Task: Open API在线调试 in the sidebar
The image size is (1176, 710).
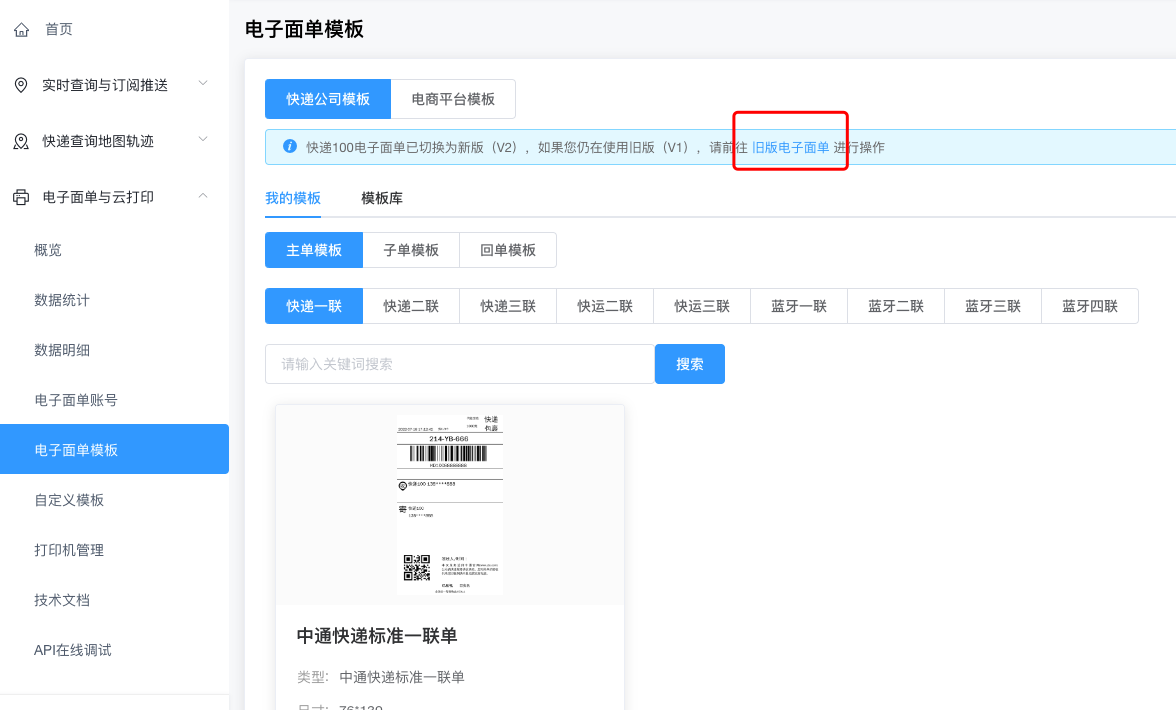Action: (x=73, y=650)
